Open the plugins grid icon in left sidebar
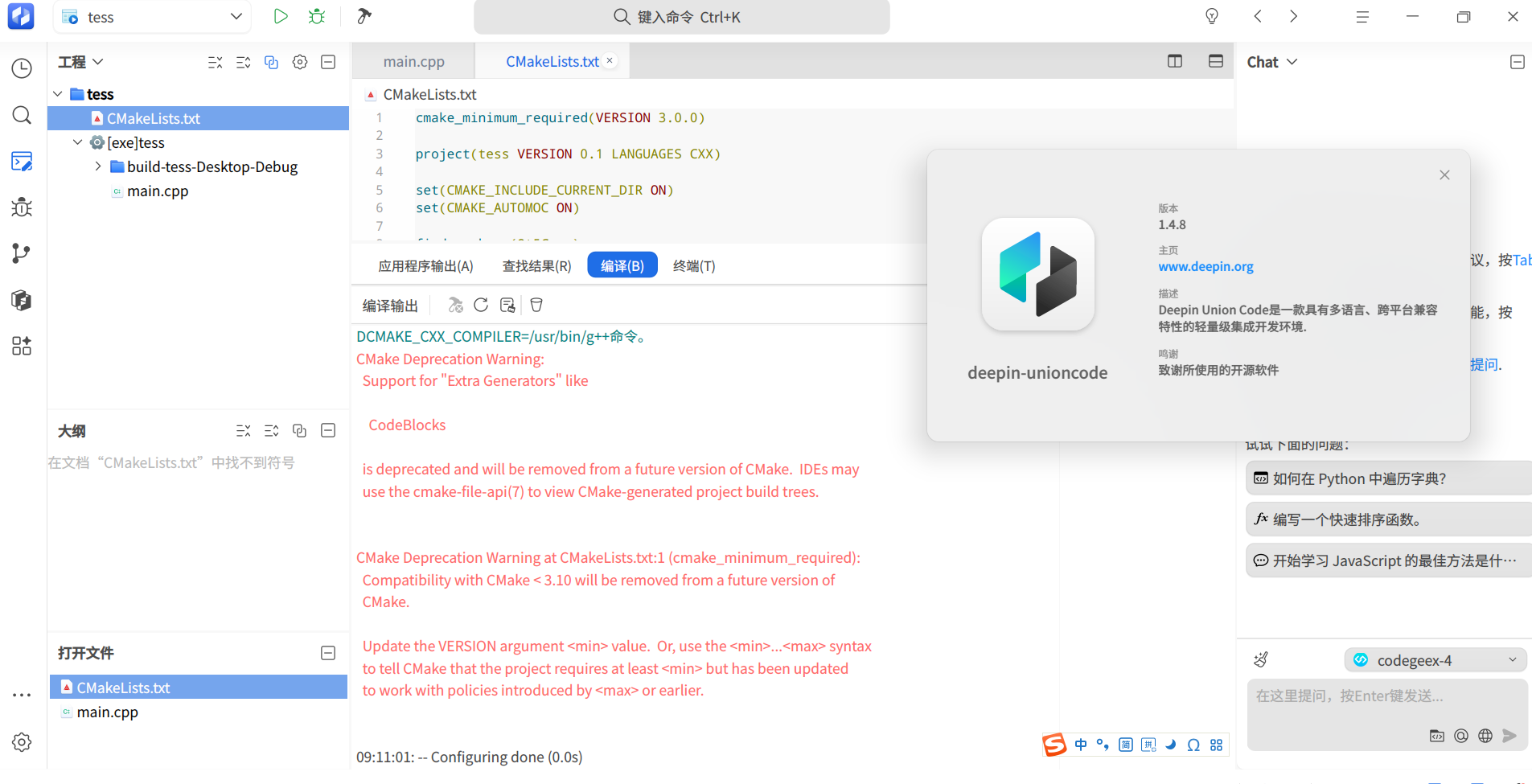The height and width of the screenshot is (784, 1532). point(22,346)
